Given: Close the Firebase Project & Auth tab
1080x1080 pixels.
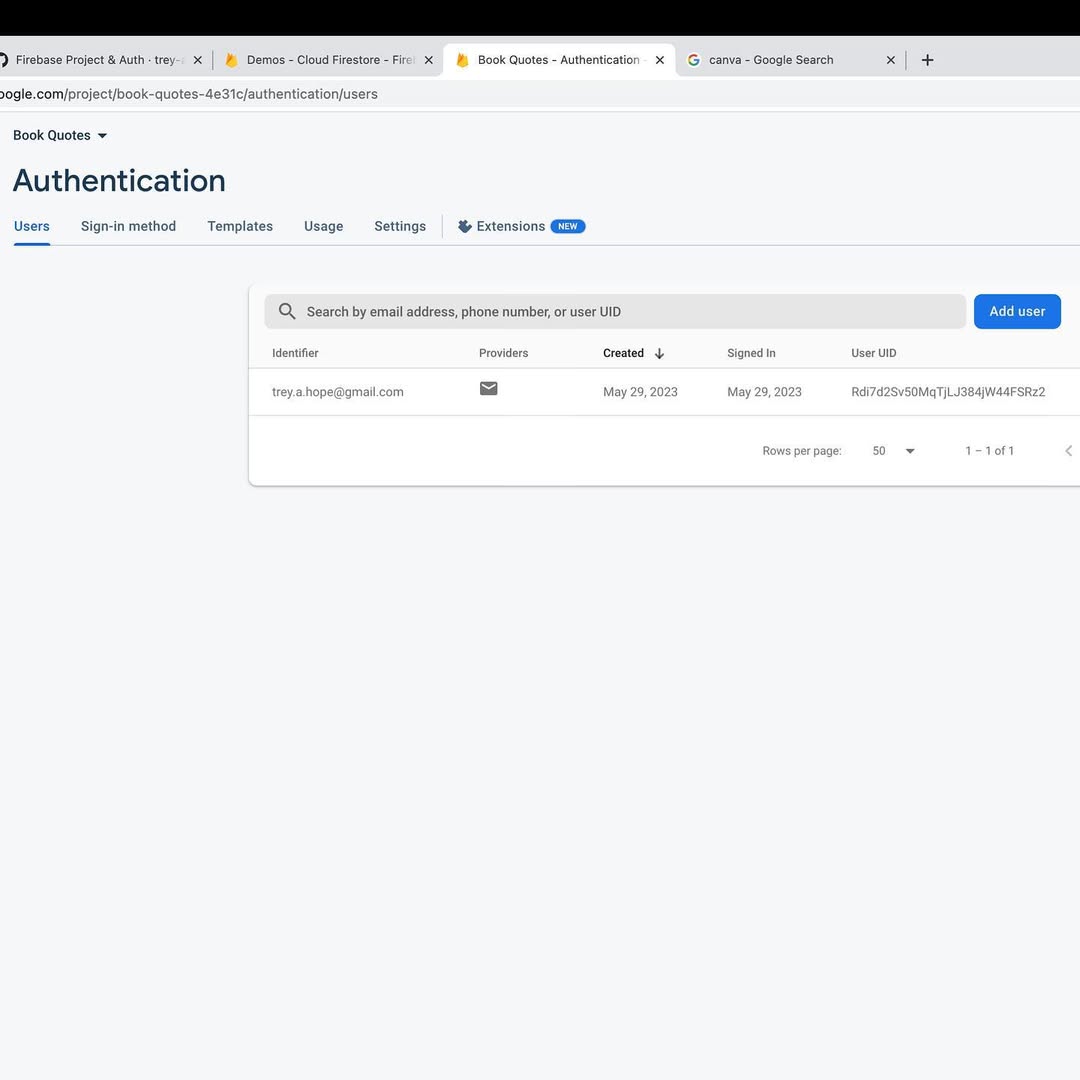Looking at the screenshot, I should pyautogui.click(x=197, y=60).
